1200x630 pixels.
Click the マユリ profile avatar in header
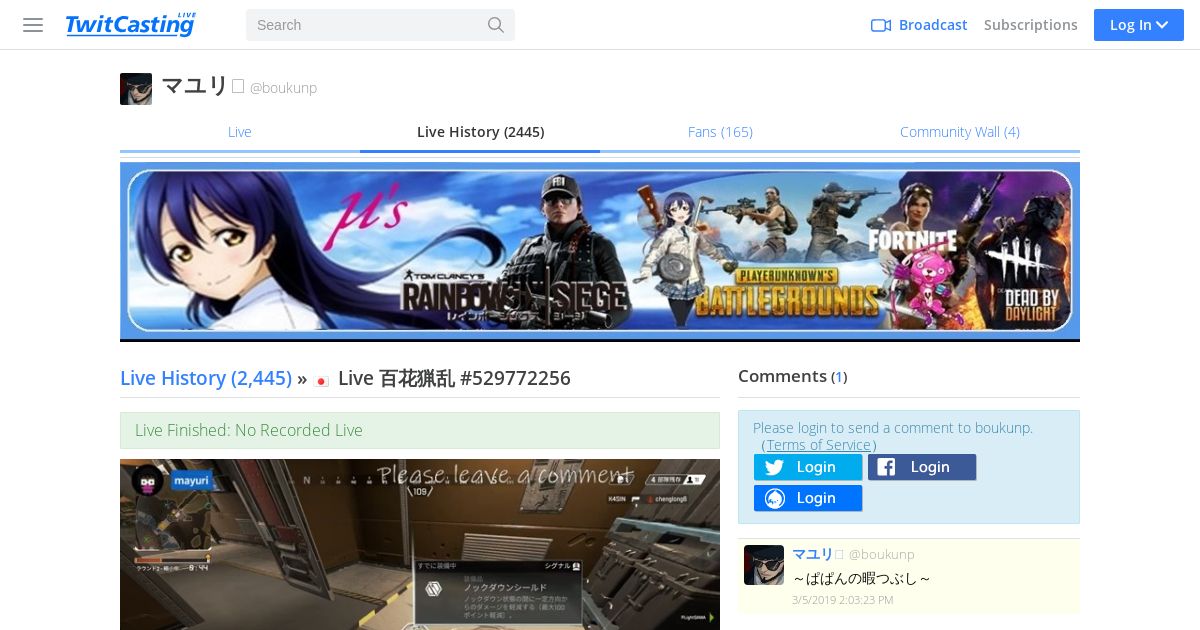coord(136,89)
